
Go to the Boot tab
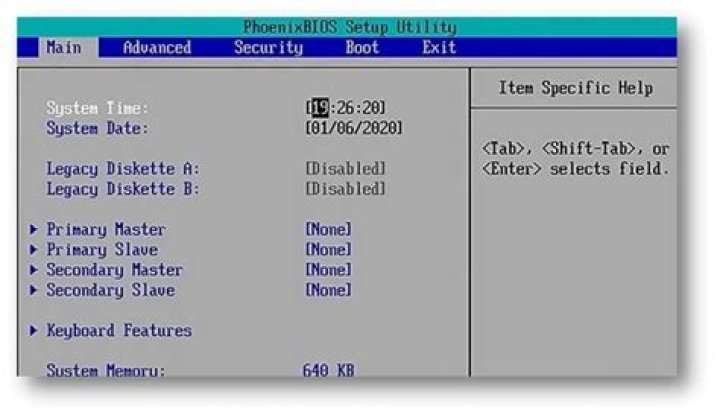362,47
